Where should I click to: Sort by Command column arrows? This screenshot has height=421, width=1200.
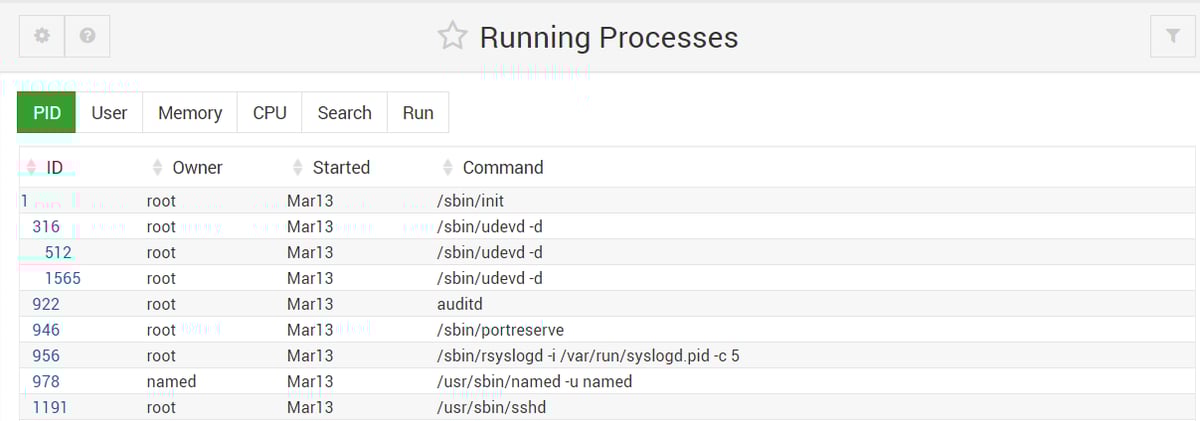(447, 167)
